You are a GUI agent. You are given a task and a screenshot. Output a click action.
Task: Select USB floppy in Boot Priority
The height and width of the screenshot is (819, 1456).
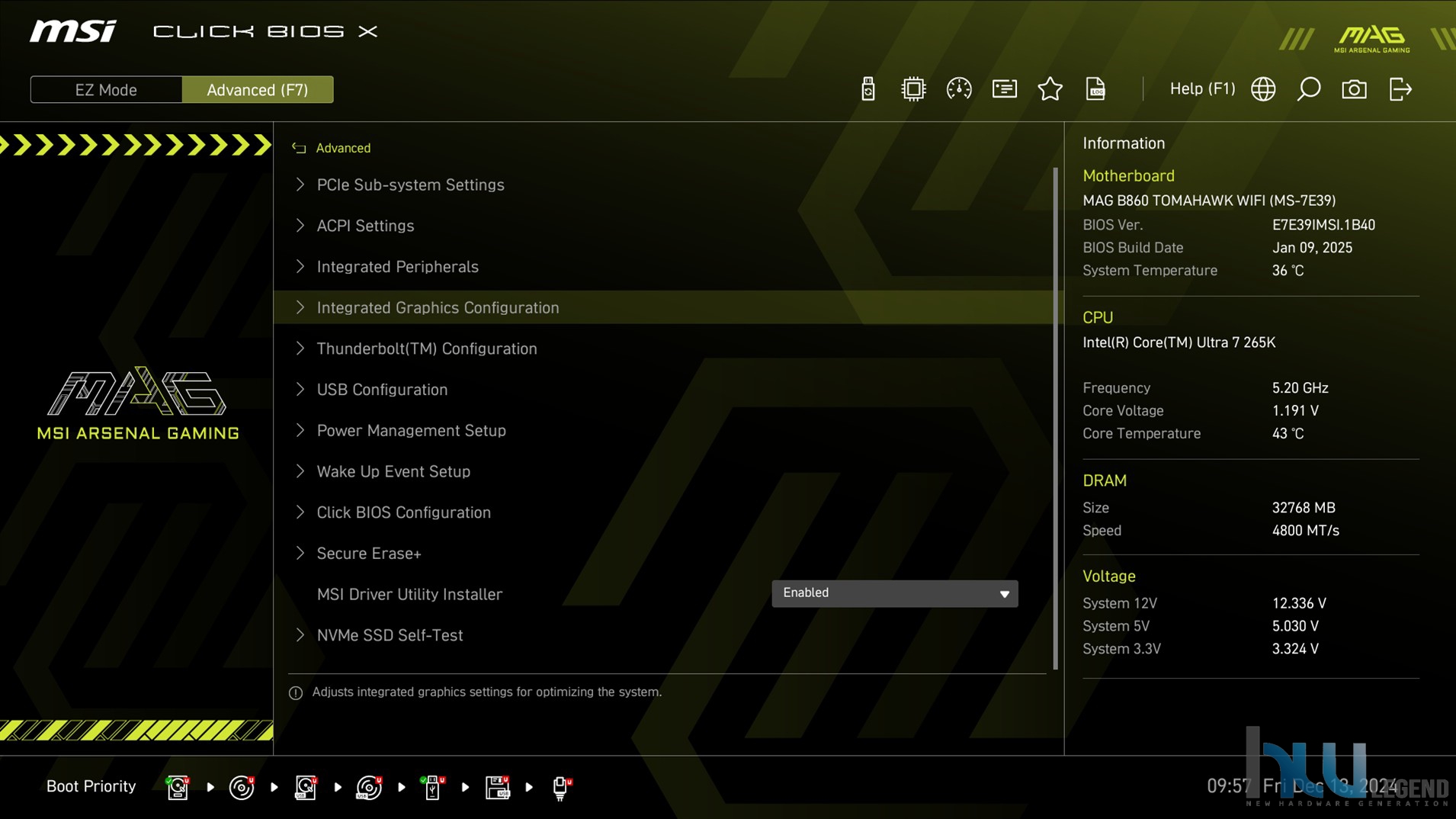tap(497, 787)
